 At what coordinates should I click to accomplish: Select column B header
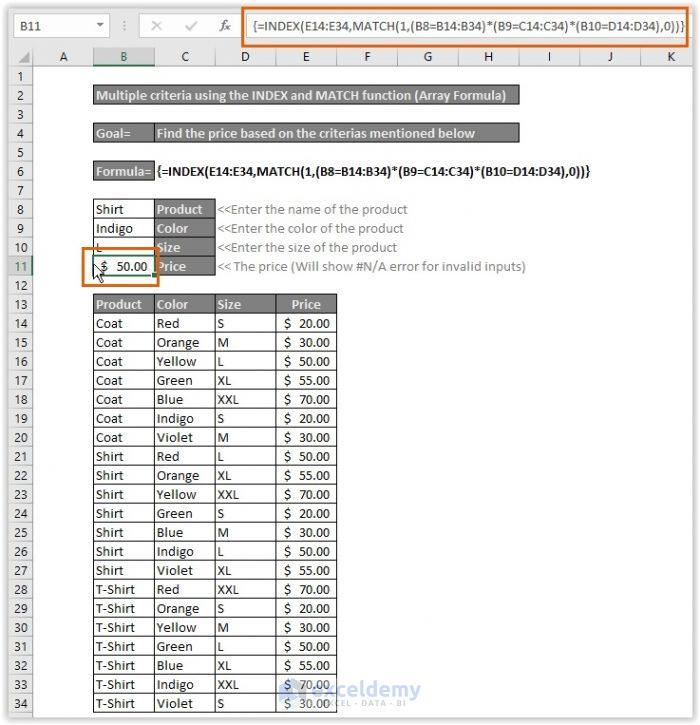coord(123,57)
